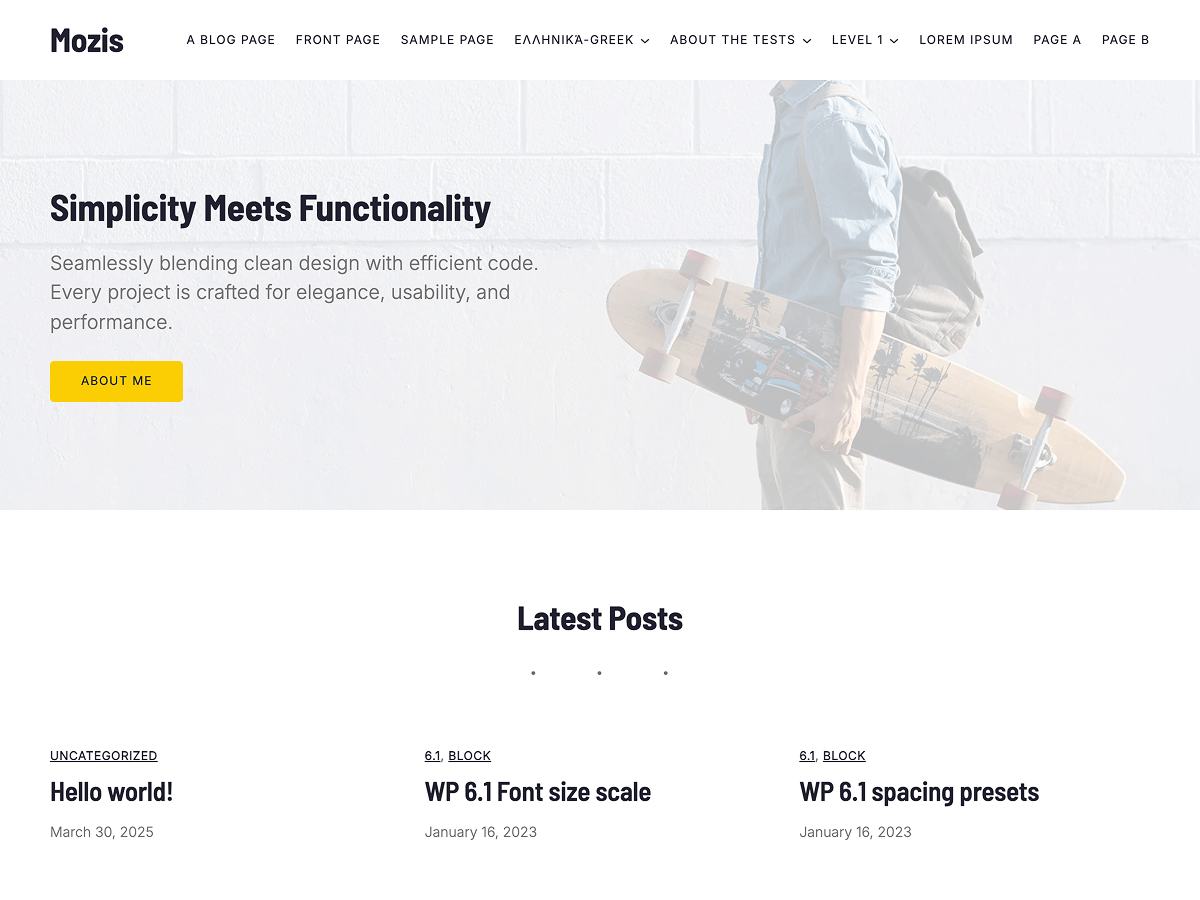Click the Simplicity Meets Functionality heading
Screen dimensions: 1200x900
click(270, 208)
